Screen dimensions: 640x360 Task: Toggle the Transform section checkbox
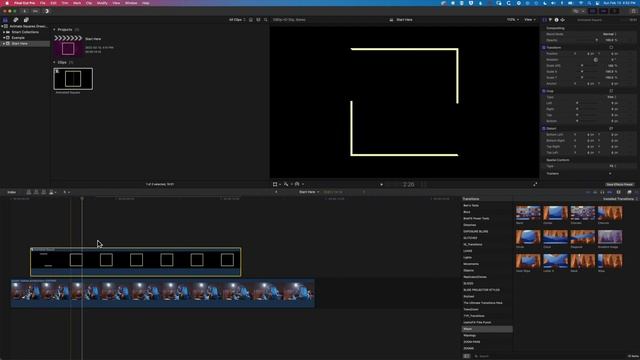tap(544, 47)
